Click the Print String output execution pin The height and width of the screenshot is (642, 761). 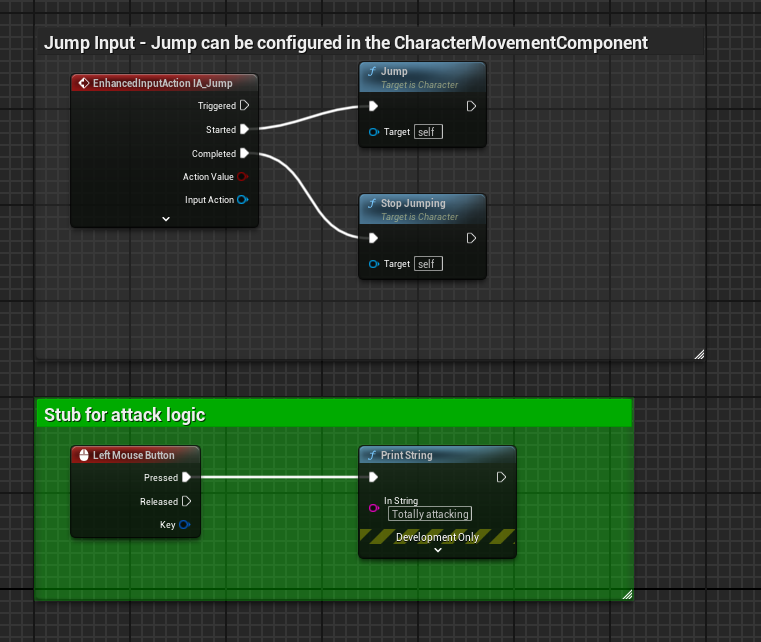click(501, 477)
